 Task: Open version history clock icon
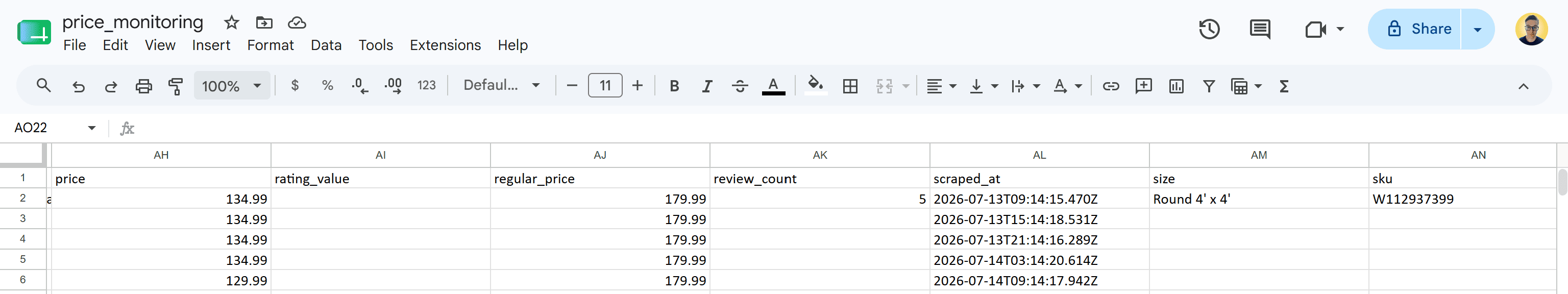tap(1209, 29)
